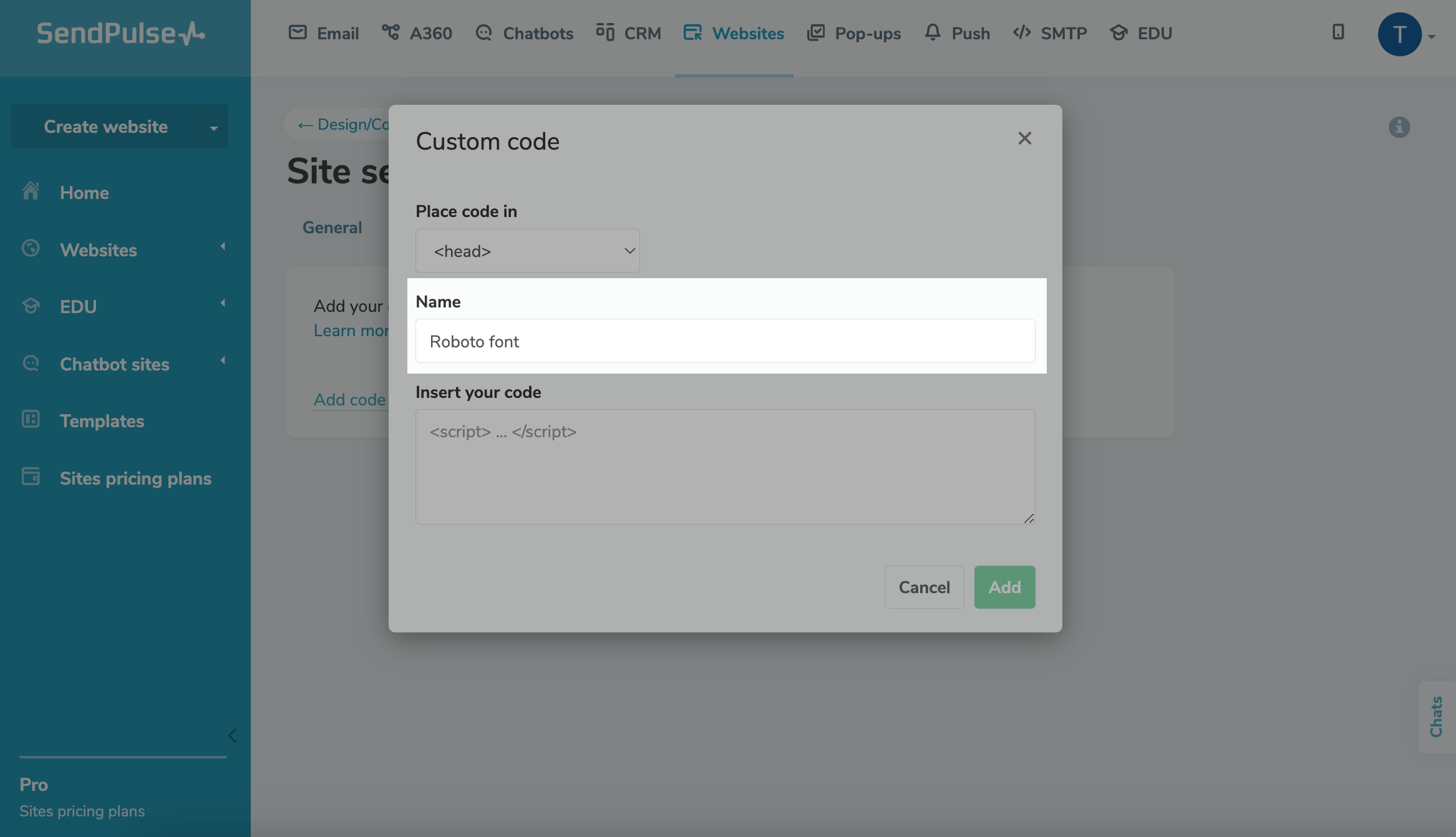Open the General settings tab
This screenshot has width=1456, height=837.
pyautogui.click(x=332, y=228)
